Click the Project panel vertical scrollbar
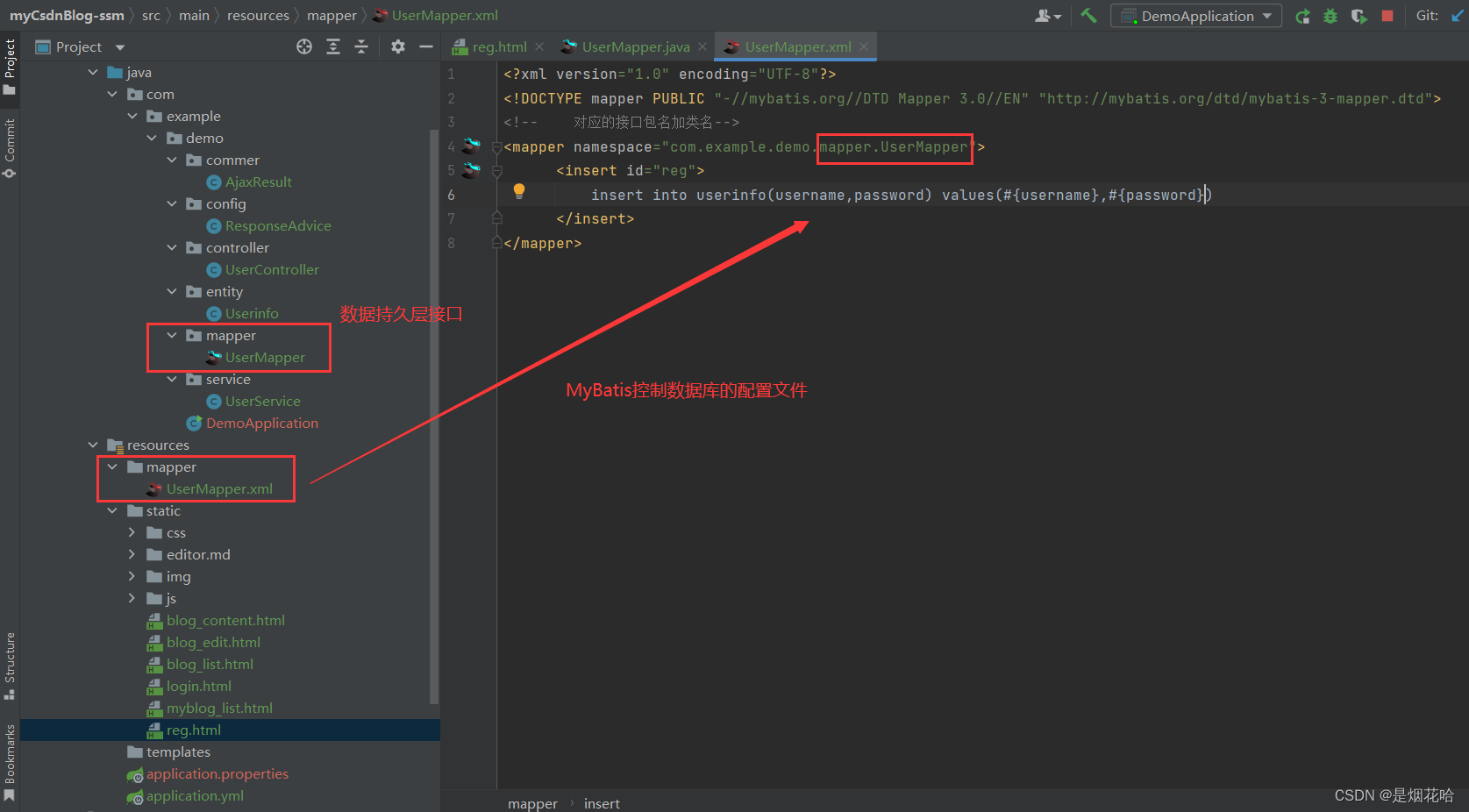Viewport: 1469px width, 812px height. [x=433, y=417]
